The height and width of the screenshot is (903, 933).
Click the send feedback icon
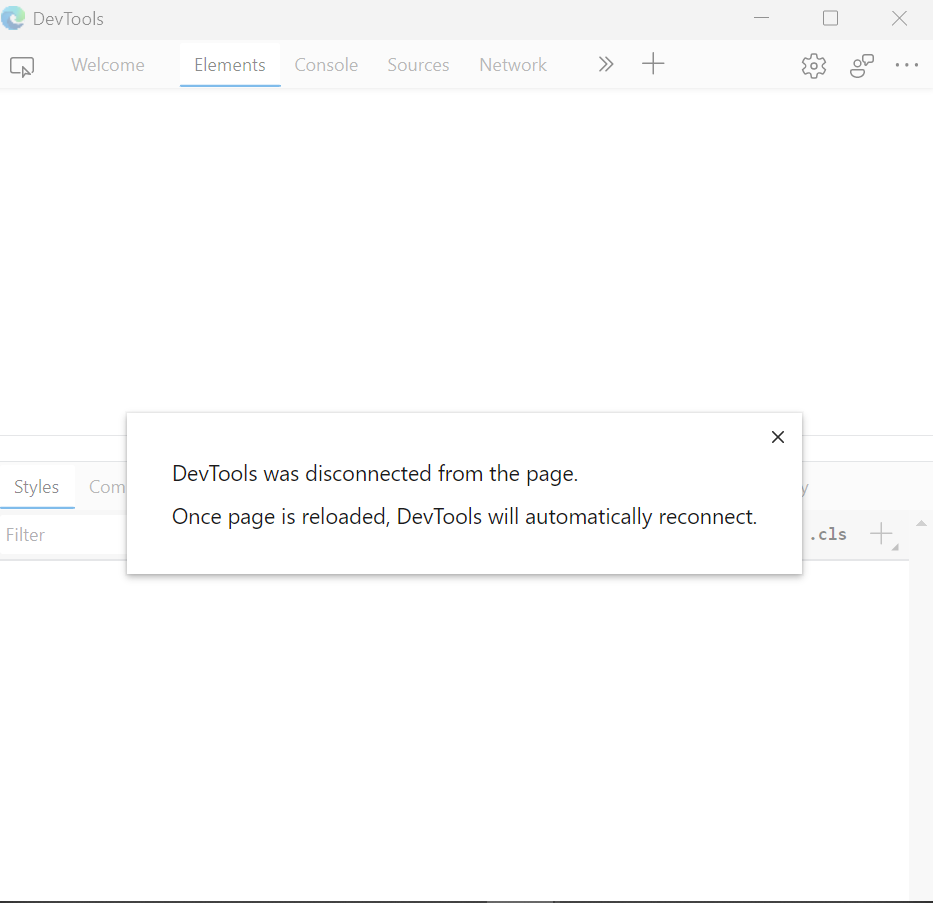pos(861,66)
